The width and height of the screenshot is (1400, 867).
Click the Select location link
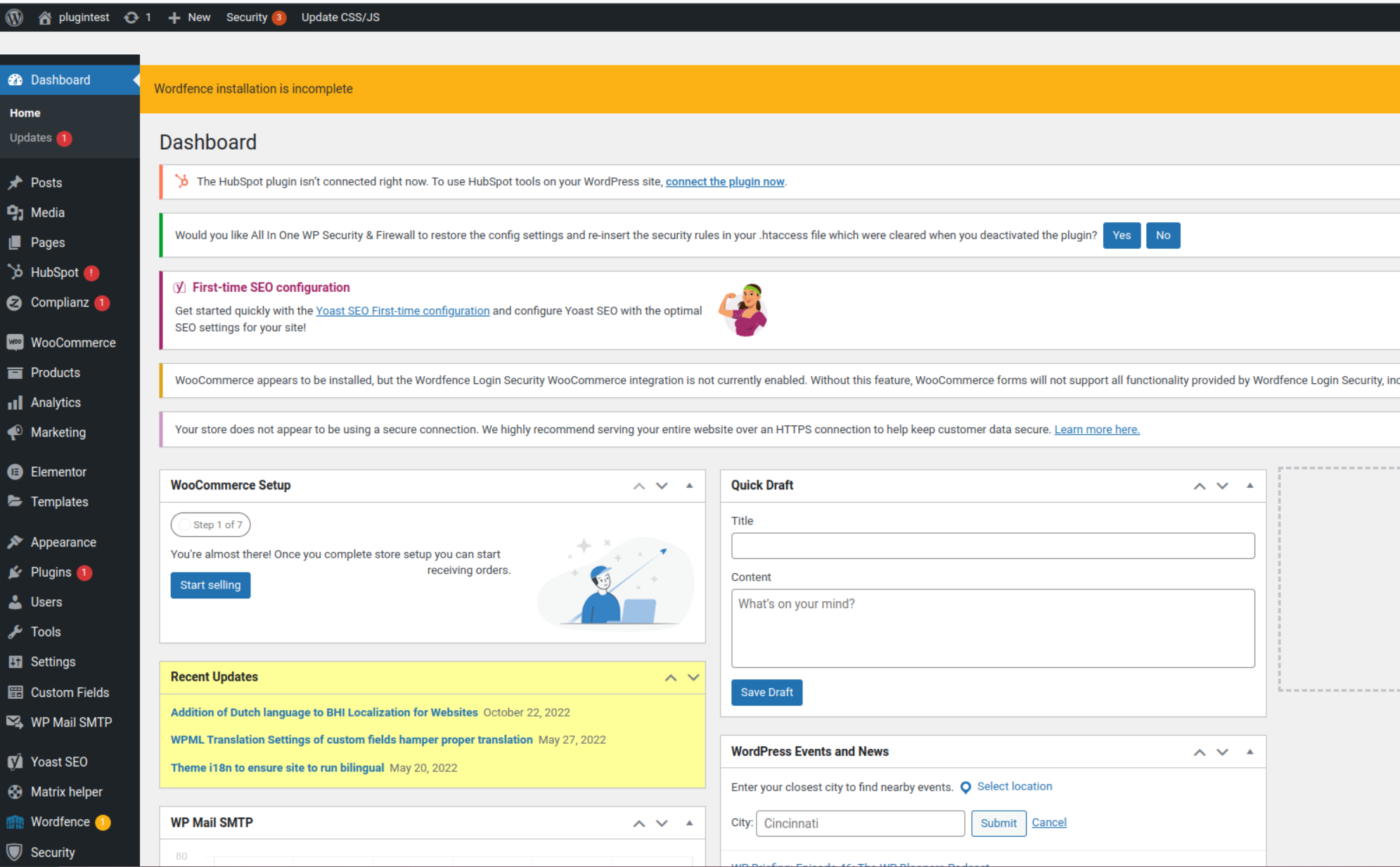click(1015, 787)
